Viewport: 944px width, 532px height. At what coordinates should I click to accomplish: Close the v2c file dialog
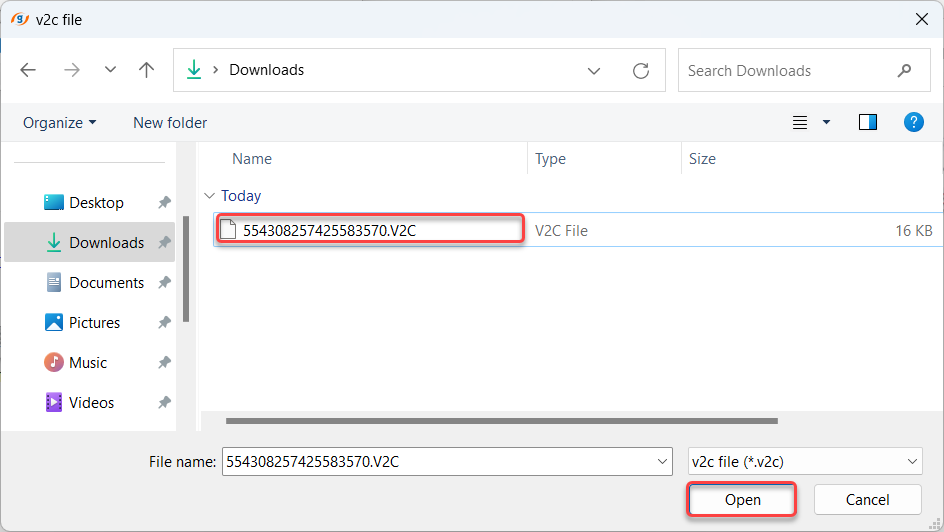922,19
